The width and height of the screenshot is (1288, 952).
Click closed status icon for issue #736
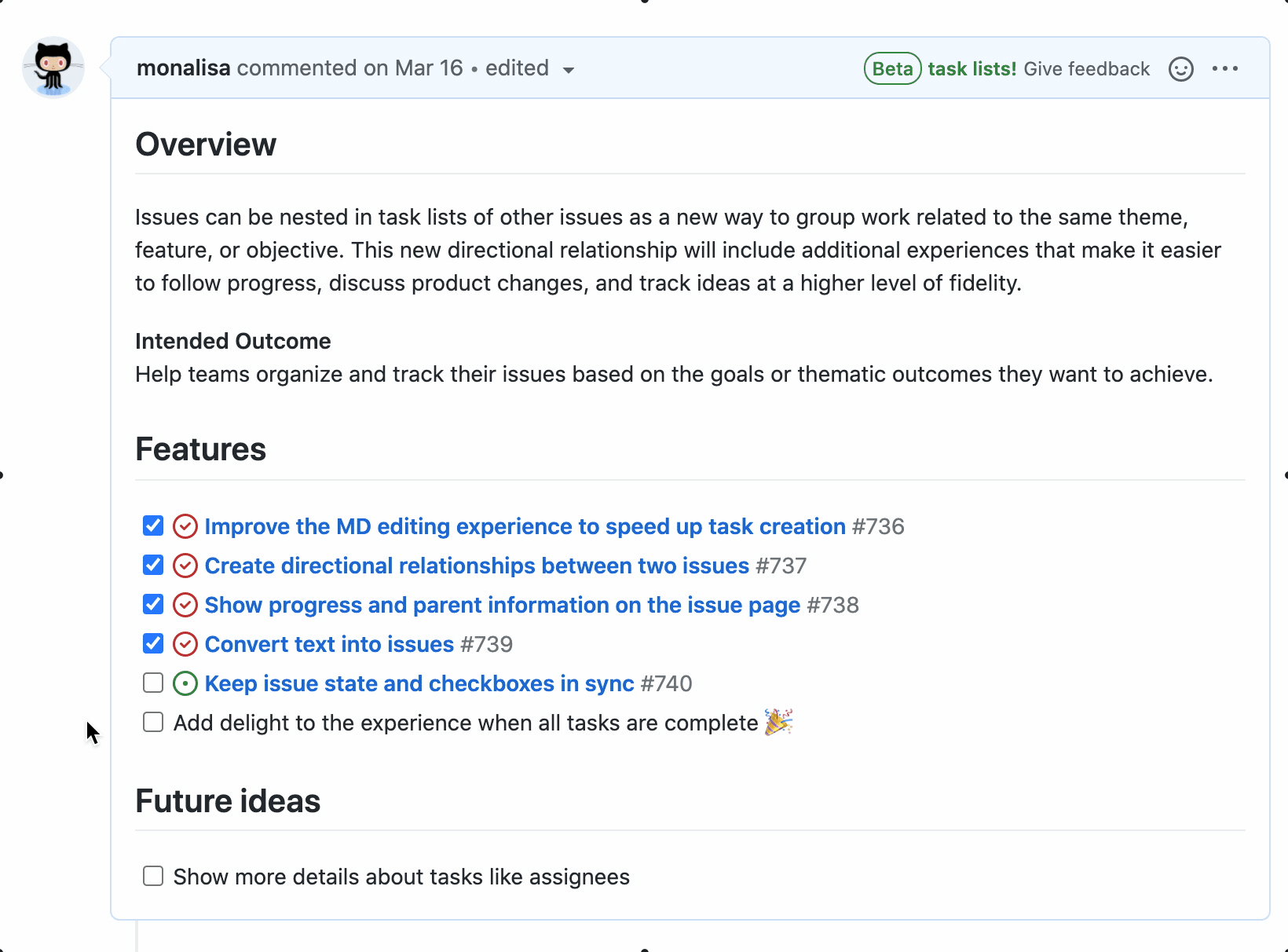click(185, 526)
